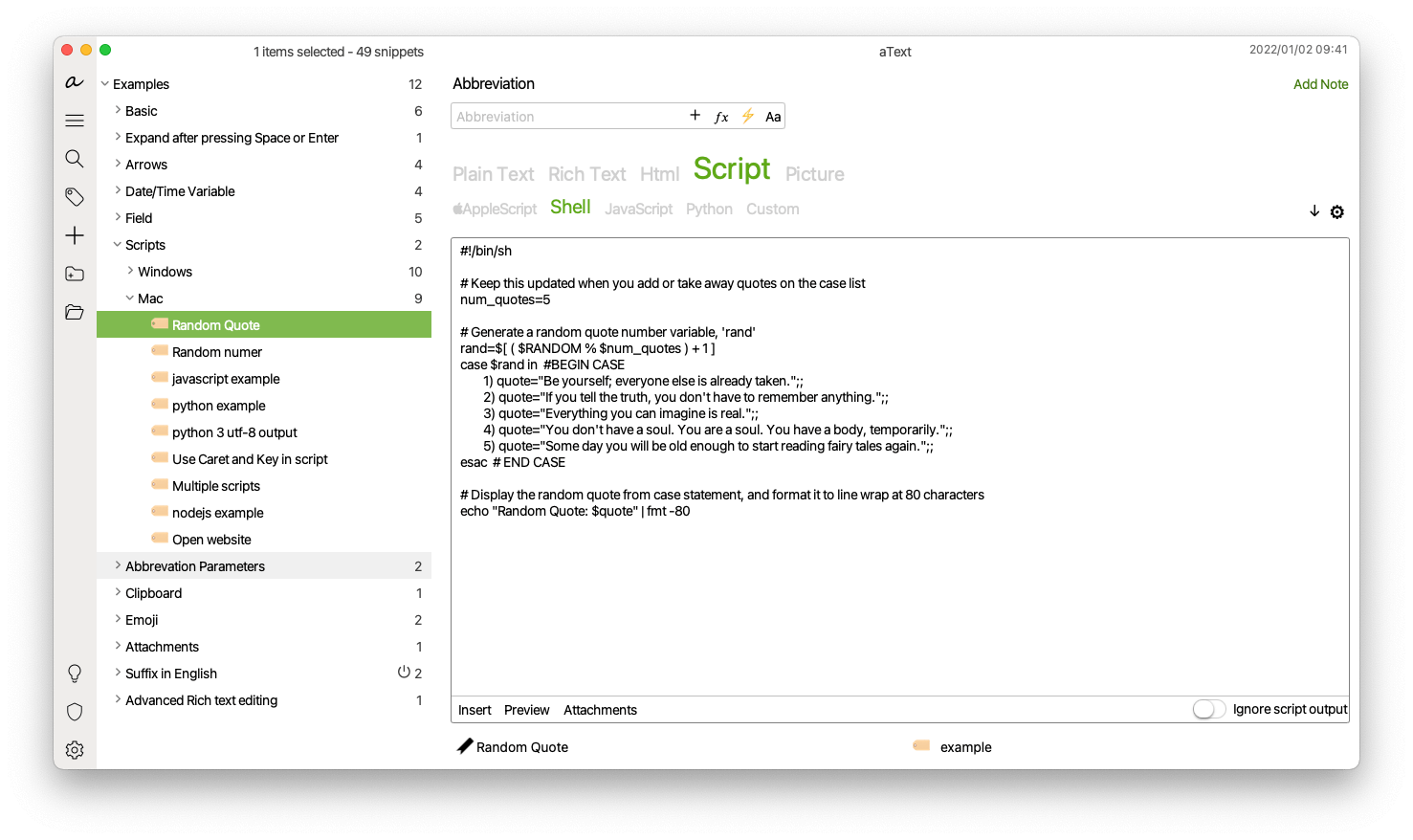
Task: Click the shield icon in sidebar
Action: [x=74, y=712]
